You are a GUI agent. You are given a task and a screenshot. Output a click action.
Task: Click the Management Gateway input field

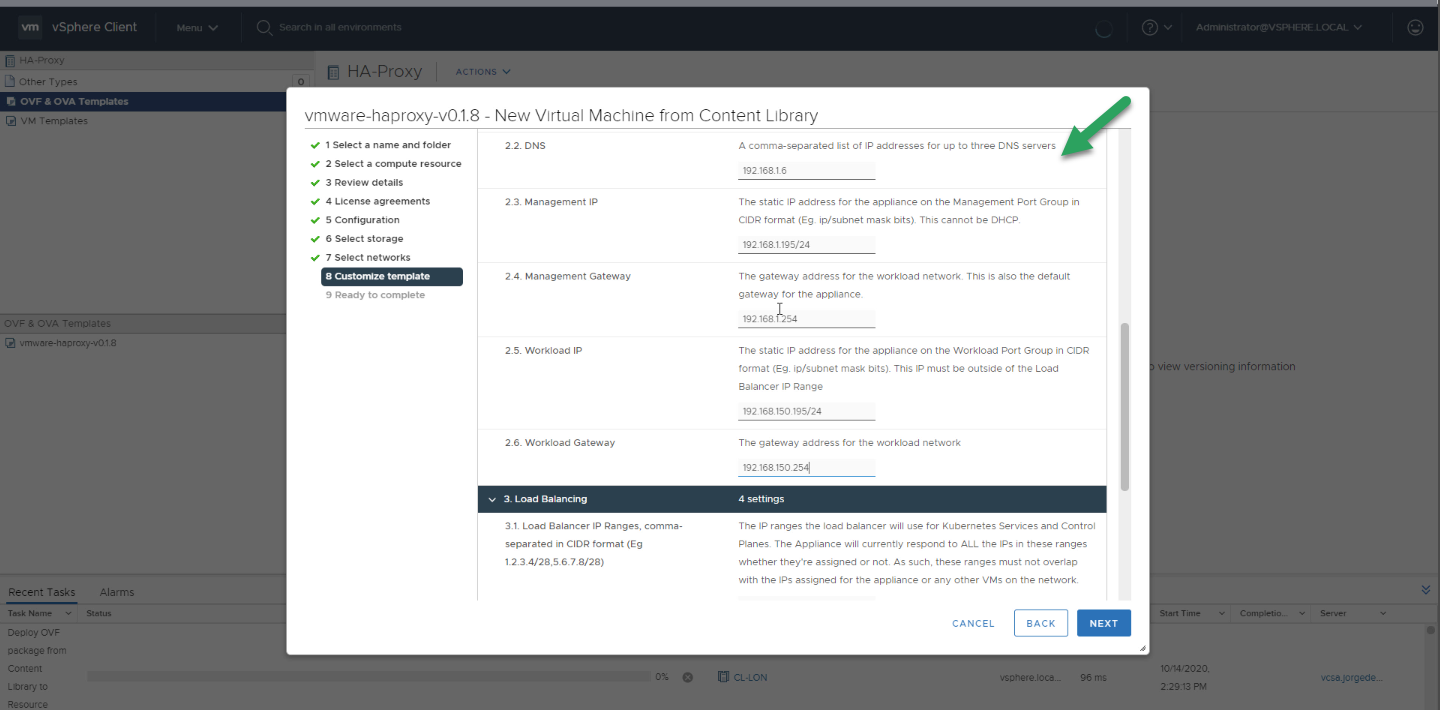(806, 319)
